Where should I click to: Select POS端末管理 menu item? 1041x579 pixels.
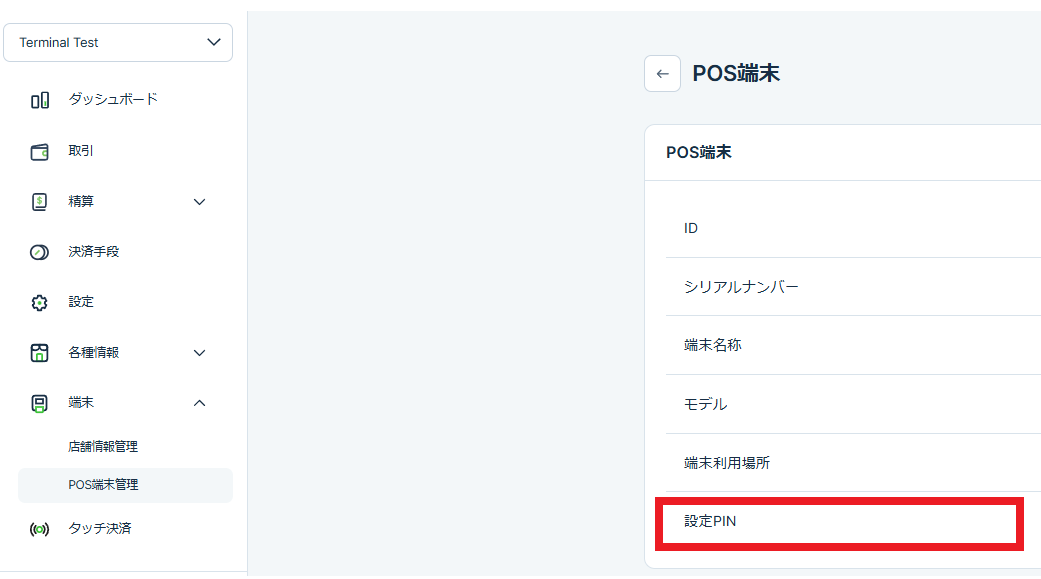click(x=103, y=485)
